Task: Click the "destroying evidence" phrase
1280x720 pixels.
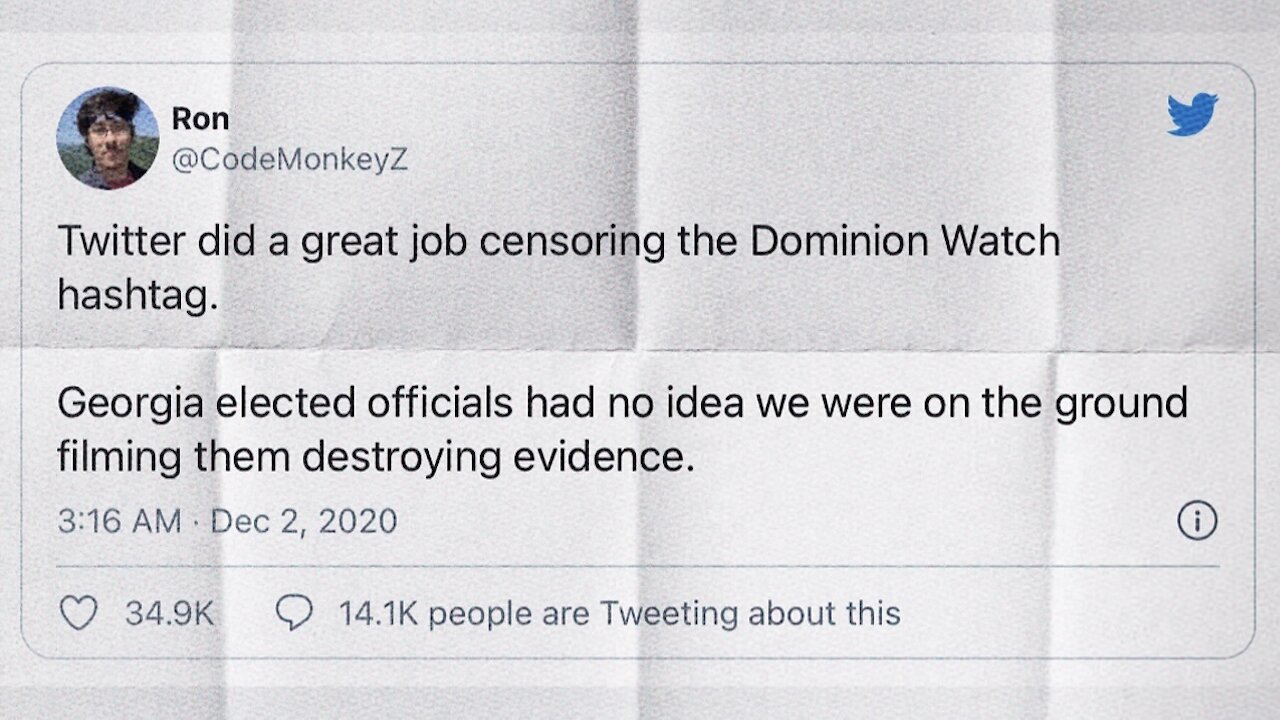Action: coord(497,457)
